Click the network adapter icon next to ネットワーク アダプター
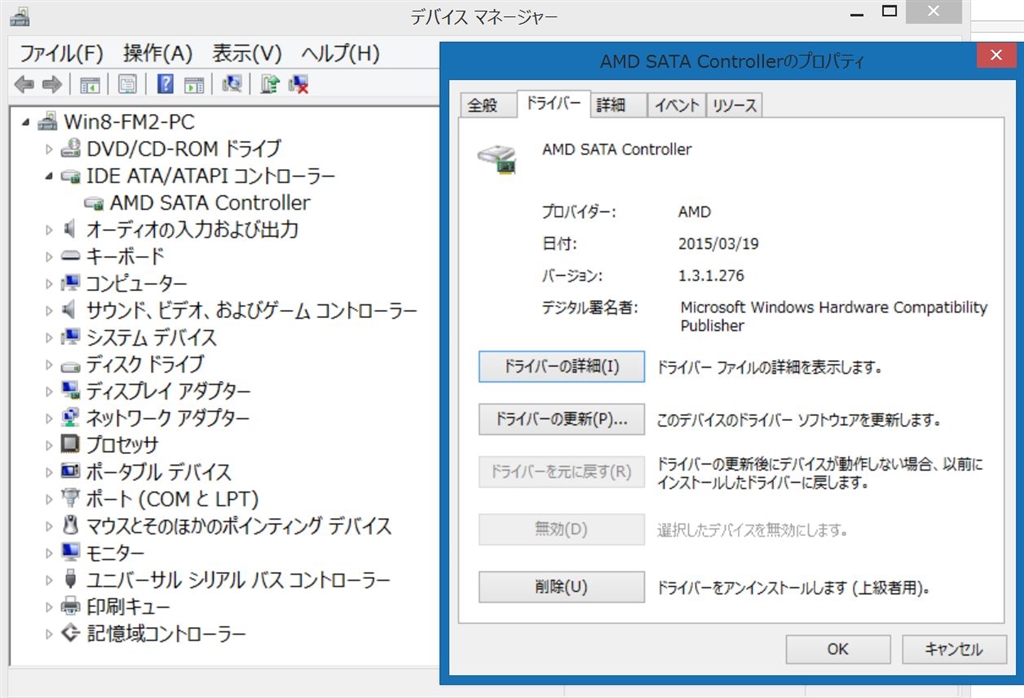This screenshot has height=698, width=1024. (x=70, y=417)
